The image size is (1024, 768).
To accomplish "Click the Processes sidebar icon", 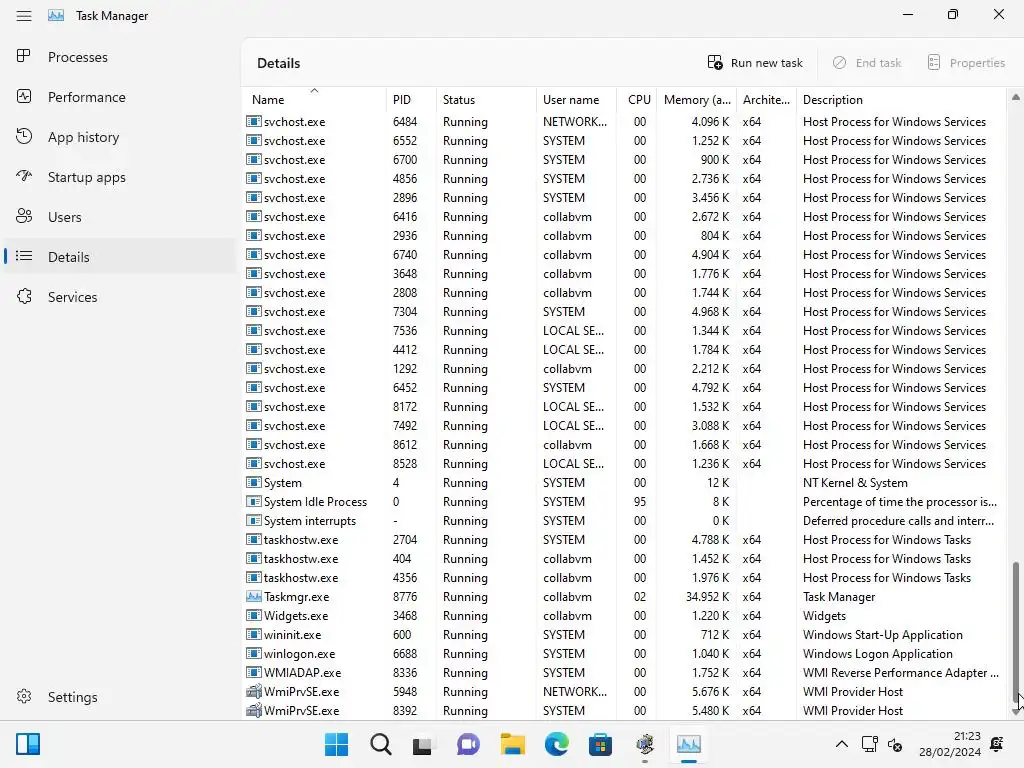I will (24, 56).
